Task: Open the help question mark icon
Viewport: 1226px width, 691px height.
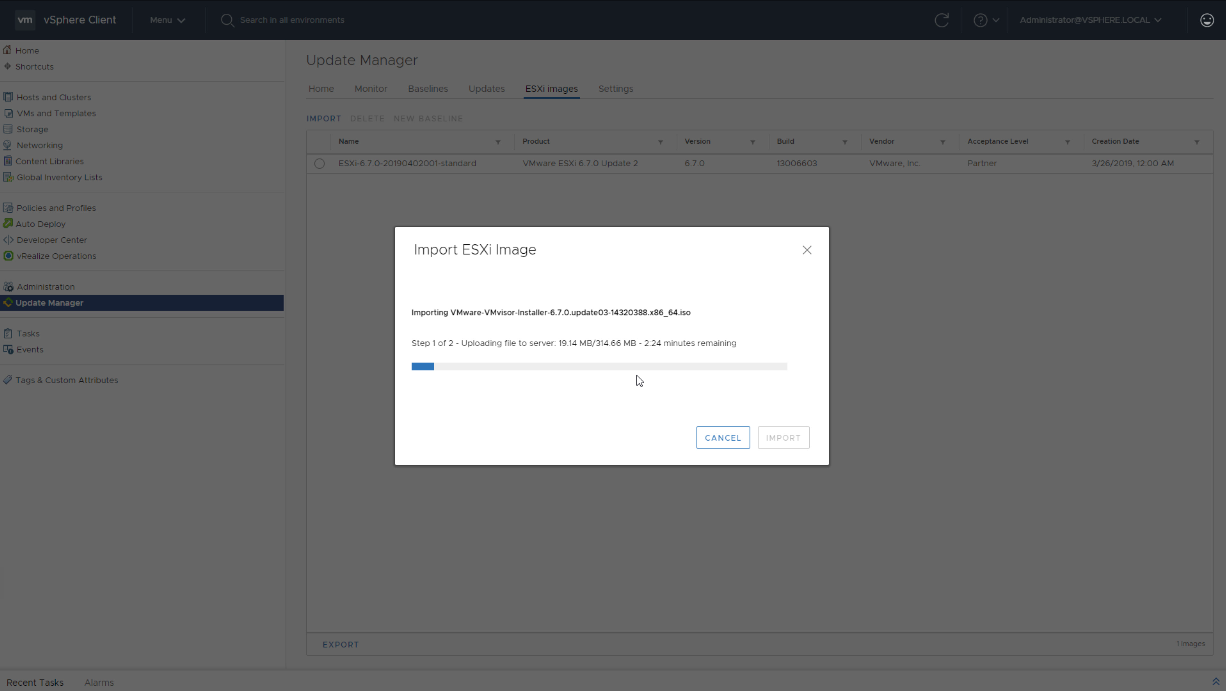Action: click(981, 20)
